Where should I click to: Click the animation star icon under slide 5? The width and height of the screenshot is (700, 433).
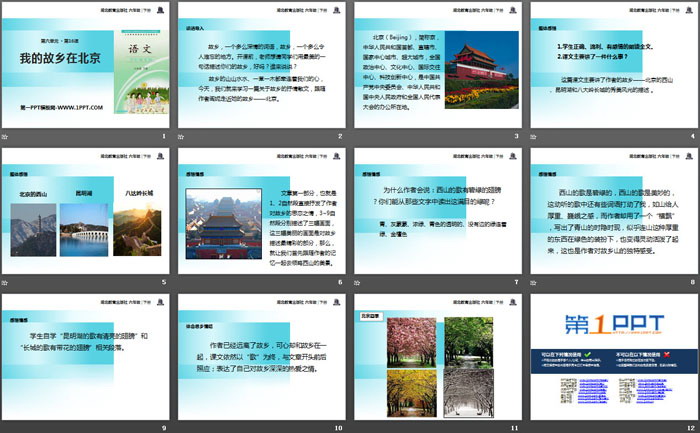point(5,282)
